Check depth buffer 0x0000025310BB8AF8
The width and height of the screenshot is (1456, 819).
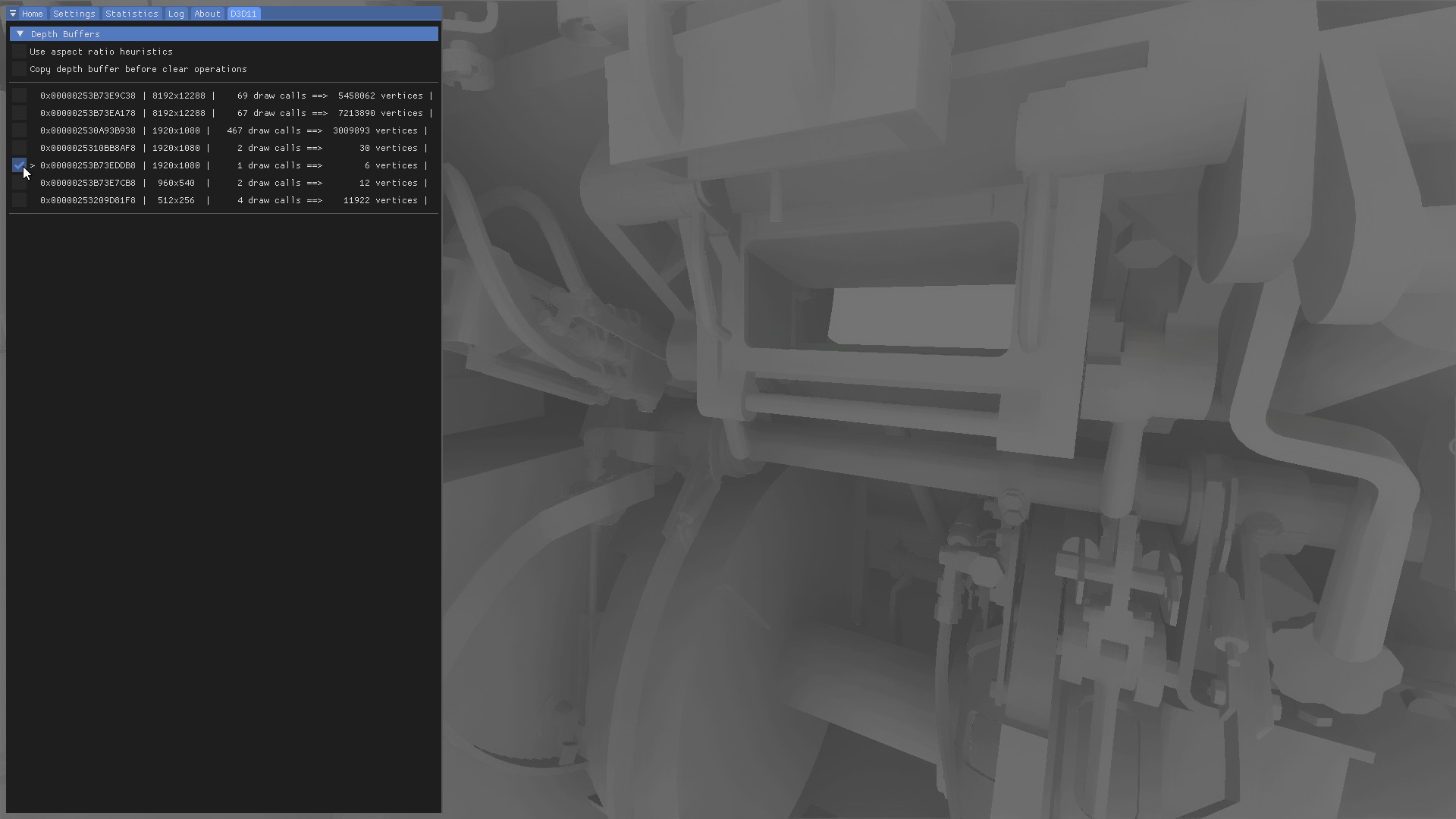19,148
